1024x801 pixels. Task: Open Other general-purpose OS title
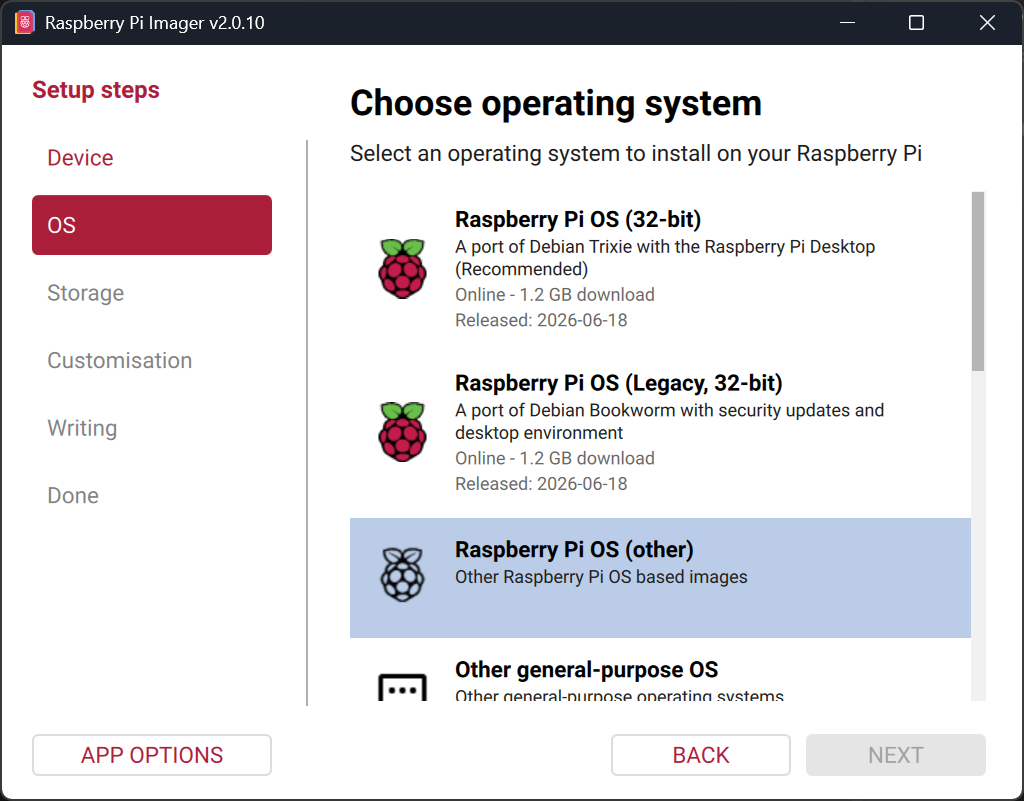(x=586, y=670)
